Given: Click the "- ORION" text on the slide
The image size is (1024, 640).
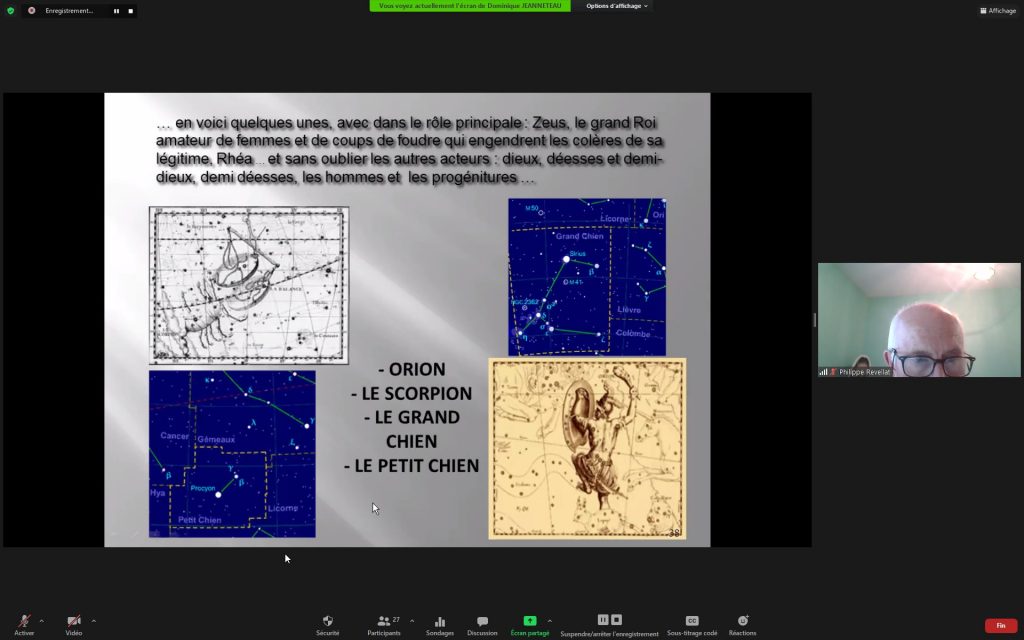Looking at the screenshot, I should 411,370.
